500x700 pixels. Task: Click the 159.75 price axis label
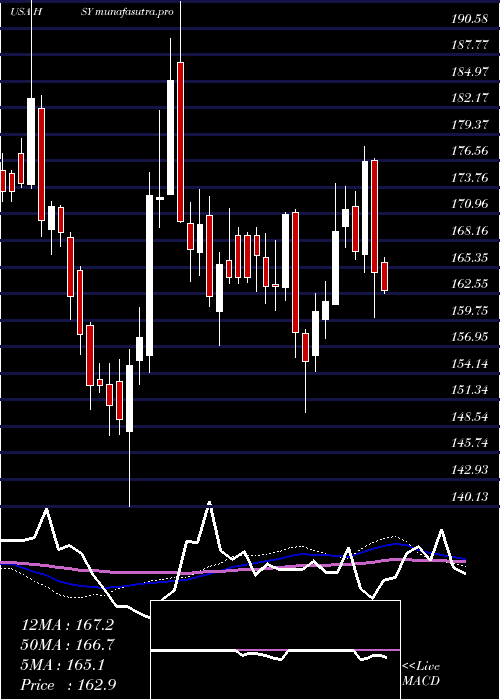pyautogui.click(x=468, y=311)
